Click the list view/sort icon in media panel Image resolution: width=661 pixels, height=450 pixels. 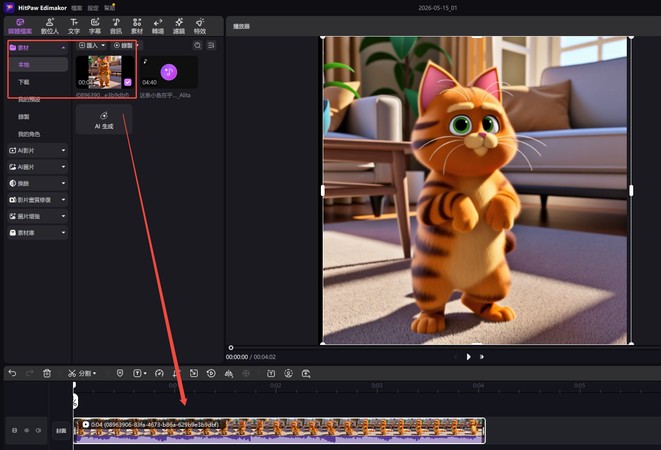point(211,46)
